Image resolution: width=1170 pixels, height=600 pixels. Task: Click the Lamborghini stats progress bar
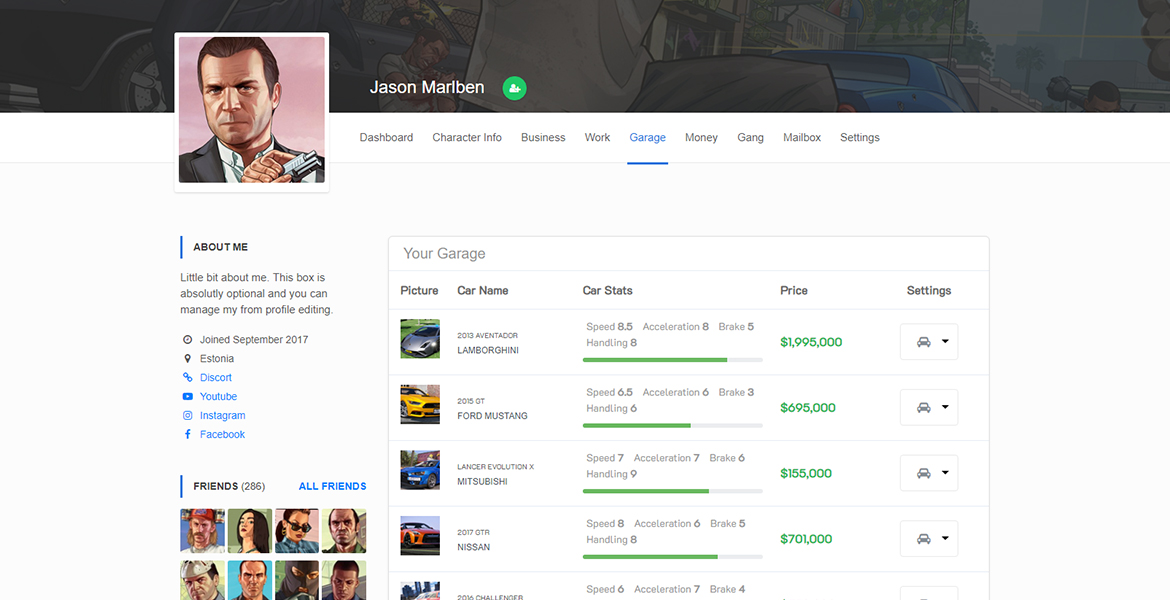point(672,360)
